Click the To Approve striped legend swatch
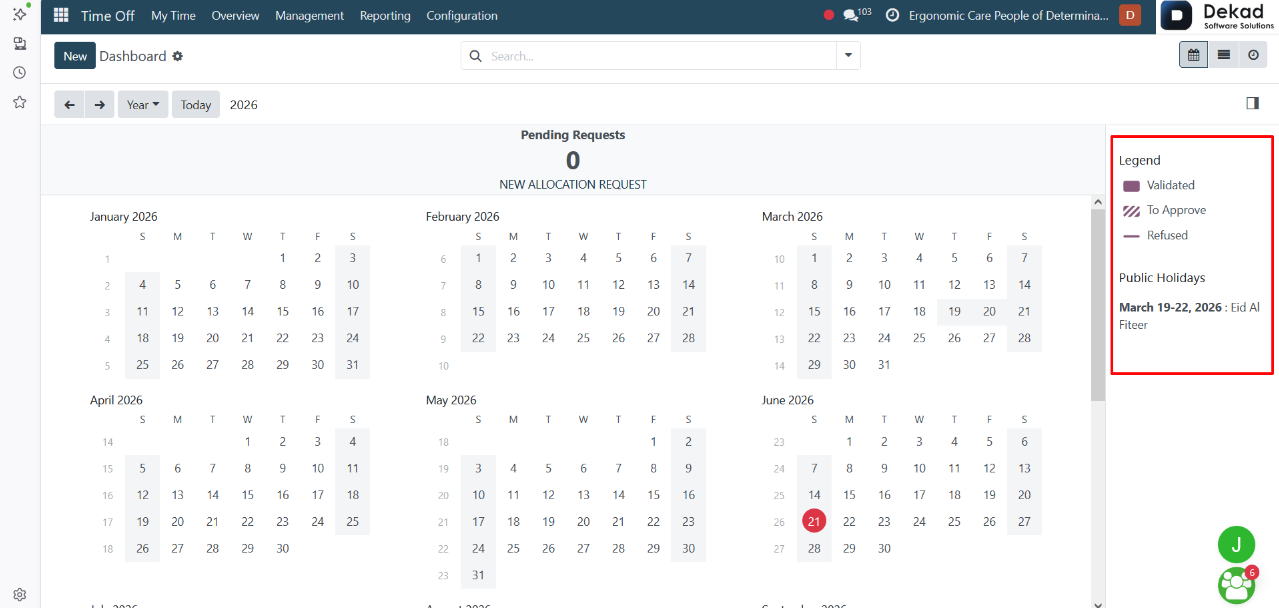The image size is (1279, 608). coord(1131,211)
